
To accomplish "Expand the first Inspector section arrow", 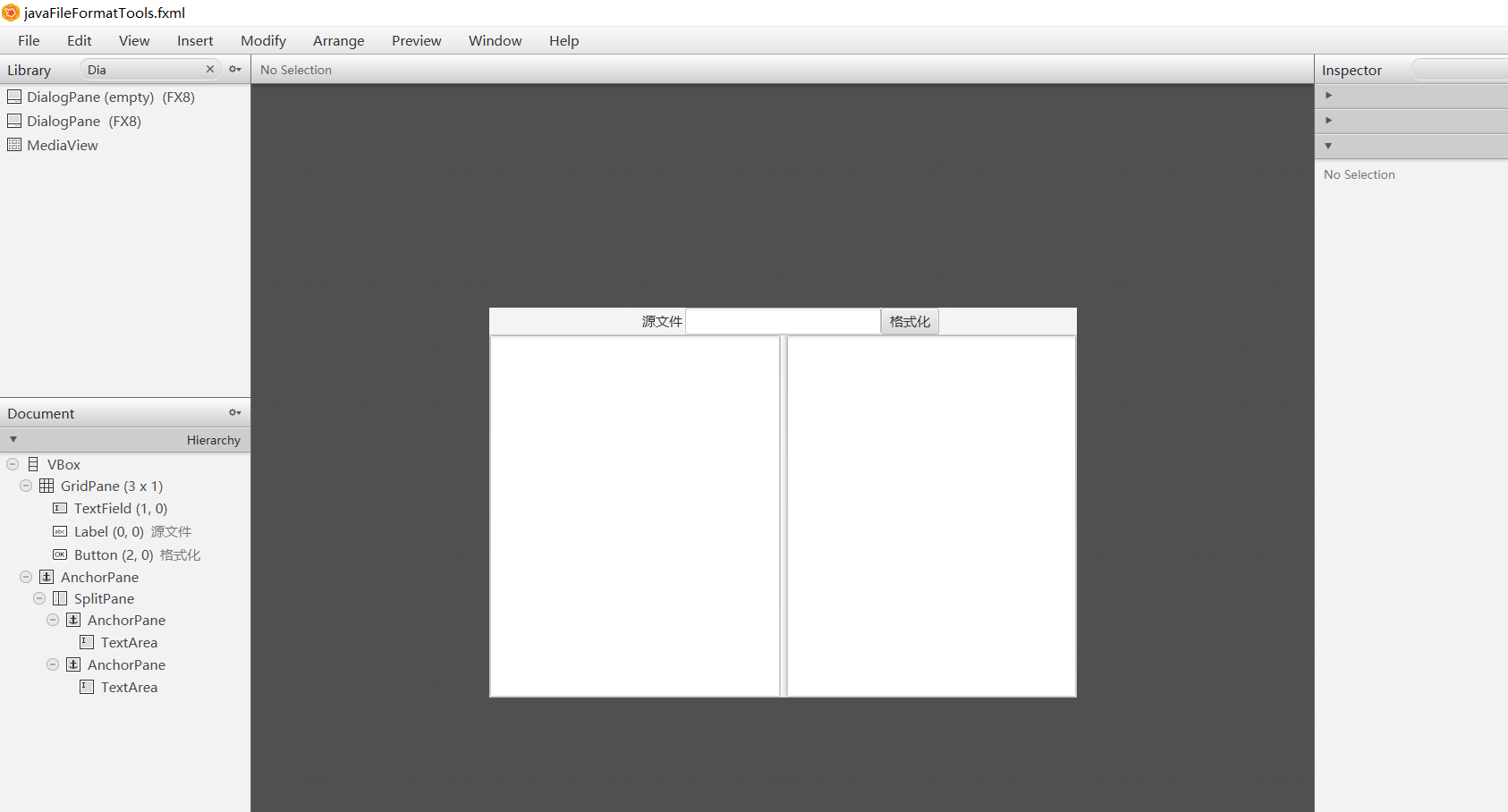I will [x=1328, y=95].
